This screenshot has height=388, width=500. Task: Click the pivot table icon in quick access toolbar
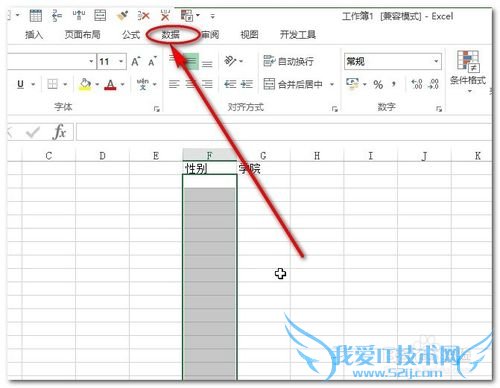(x=187, y=16)
